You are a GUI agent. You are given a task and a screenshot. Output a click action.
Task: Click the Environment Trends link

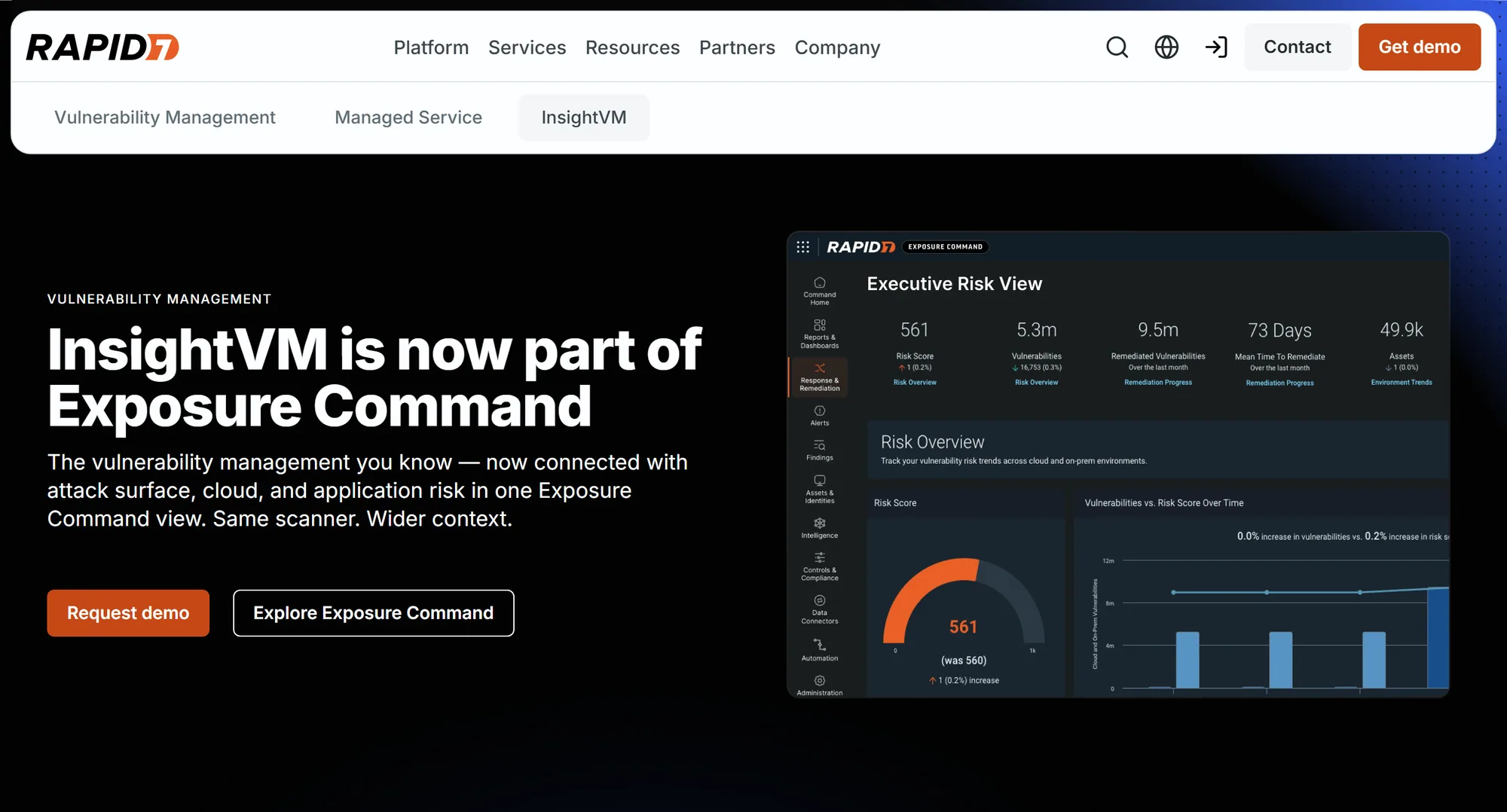tap(1402, 383)
